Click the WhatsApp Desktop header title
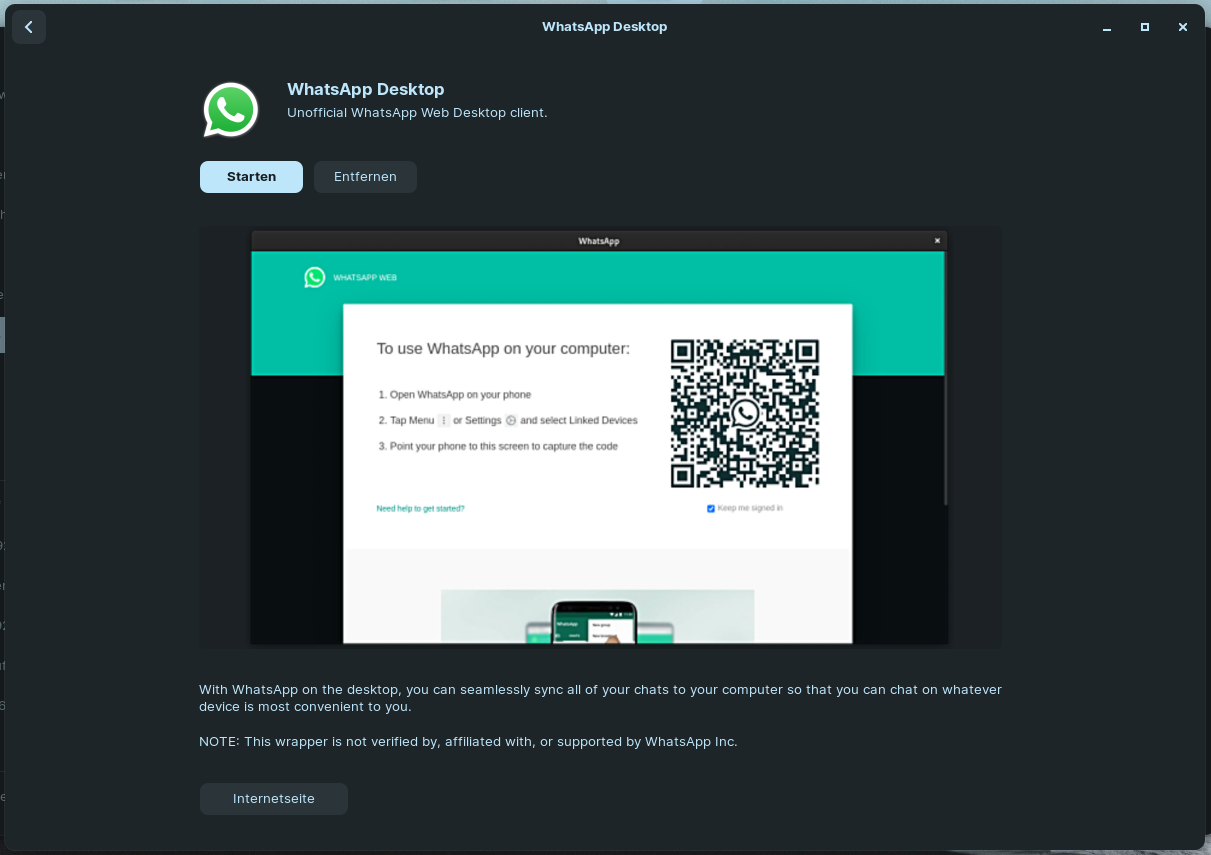The width and height of the screenshot is (1211, 855). tap(604, 27)
